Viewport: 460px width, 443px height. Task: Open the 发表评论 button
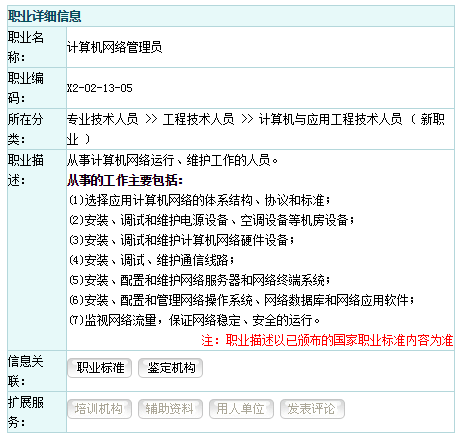312,409
